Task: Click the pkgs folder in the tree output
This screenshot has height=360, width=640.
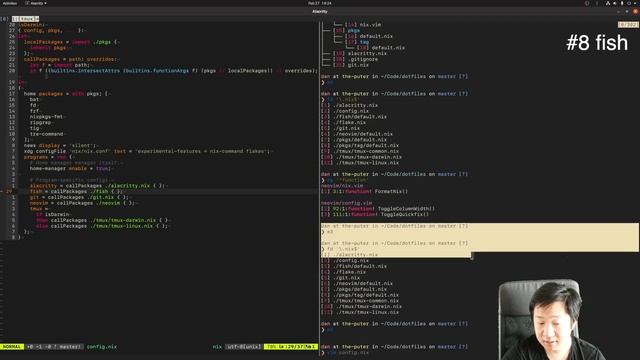Action: pos(353,30)
